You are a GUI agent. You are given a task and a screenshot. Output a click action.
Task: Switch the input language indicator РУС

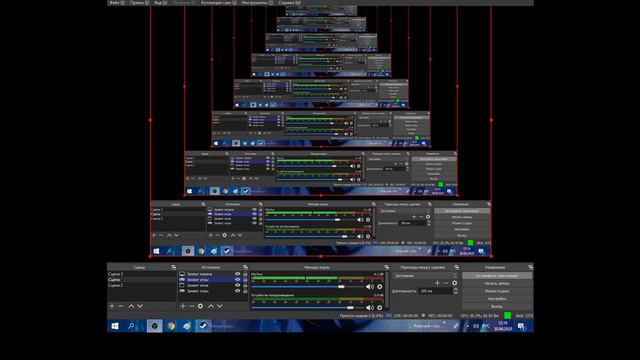pyautogui.click(x=486, y=326)
